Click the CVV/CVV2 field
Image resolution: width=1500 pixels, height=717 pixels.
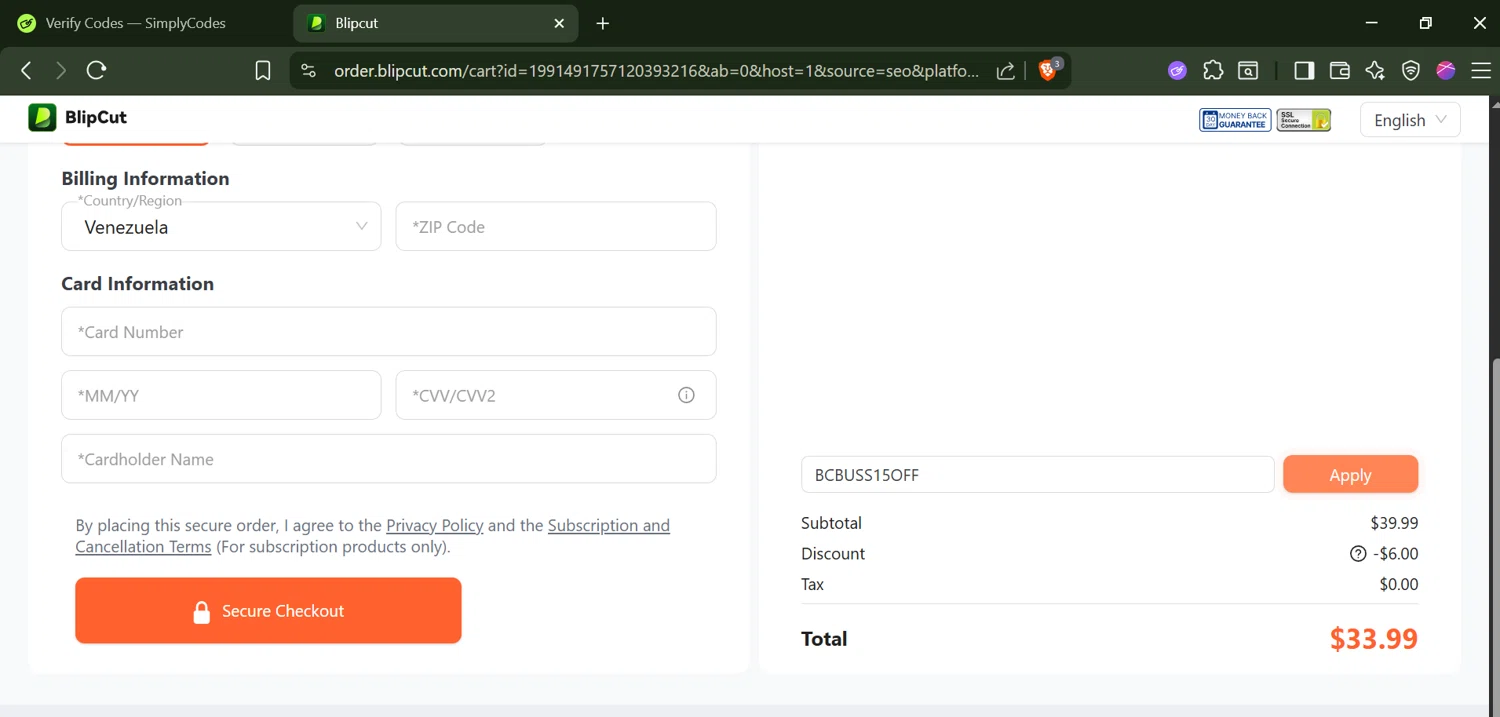tap(556, 395)
